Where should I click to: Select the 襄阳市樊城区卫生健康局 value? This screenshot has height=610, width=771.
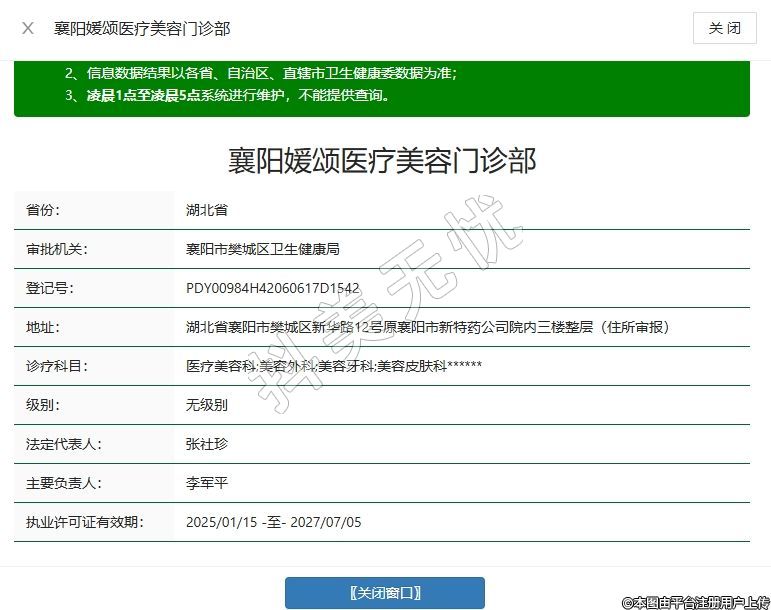pos(262,249)
